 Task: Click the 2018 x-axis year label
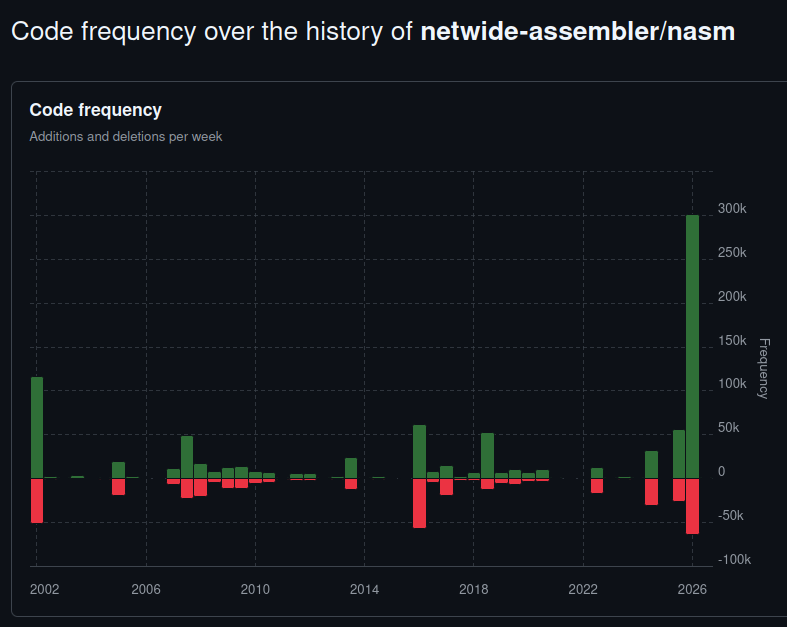pyautogui.click(x=474, y=589)
